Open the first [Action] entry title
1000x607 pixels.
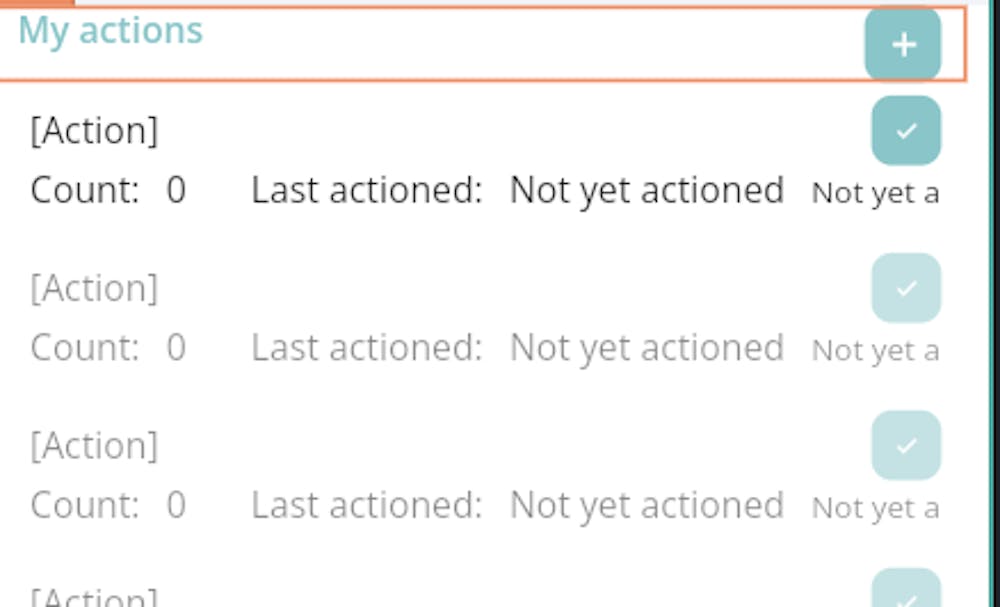[x=94, y=131]
